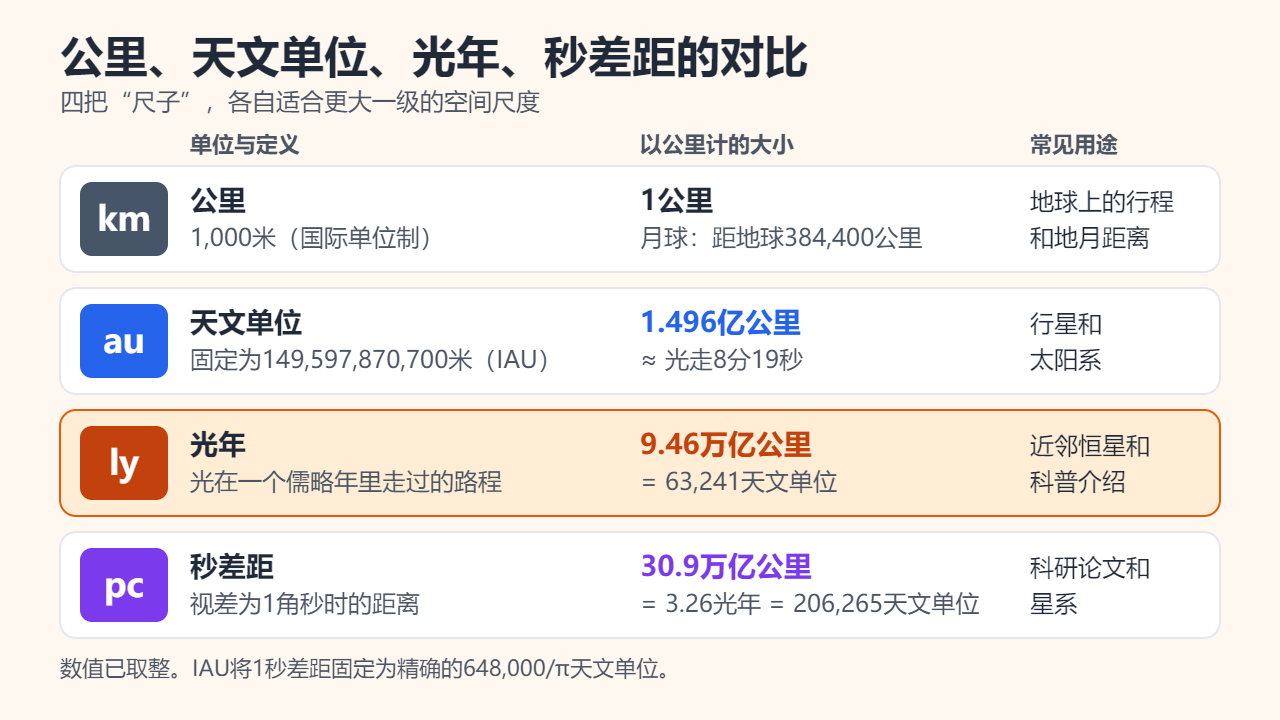This screenshot has width=1280, height=720.
Task: Click the usage text 行星和
Action: [x=1066, y=324]
